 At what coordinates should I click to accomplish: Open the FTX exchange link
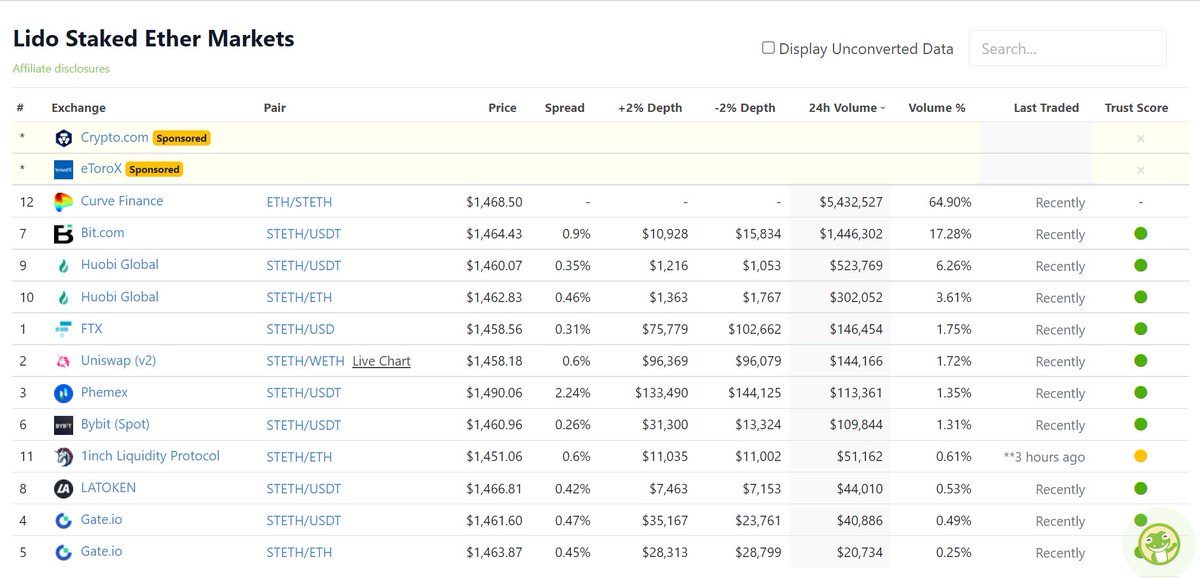[x=91, y=328]
